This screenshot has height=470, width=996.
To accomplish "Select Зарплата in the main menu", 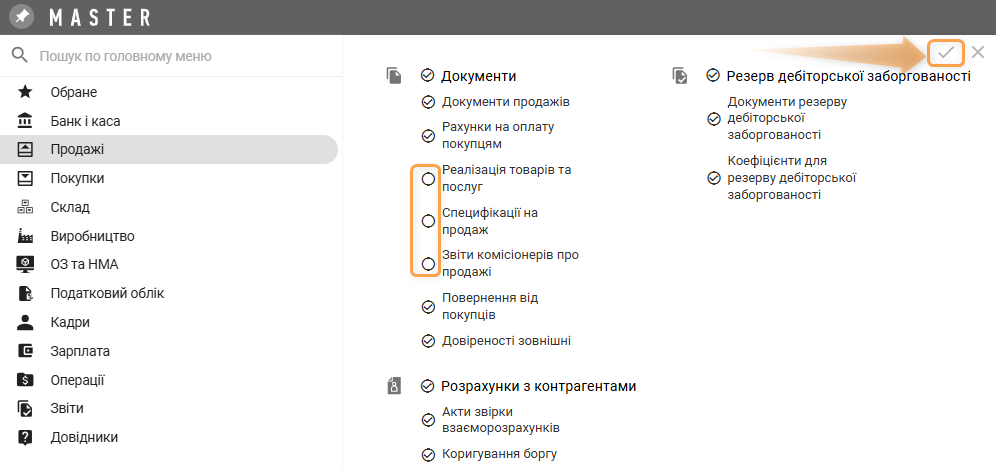I will tap(80, 352).
